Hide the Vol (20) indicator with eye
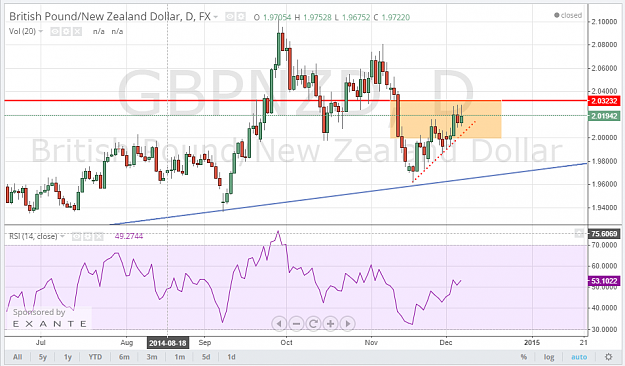This screenshot has height=366, width=625. click(x=55, y=31)
